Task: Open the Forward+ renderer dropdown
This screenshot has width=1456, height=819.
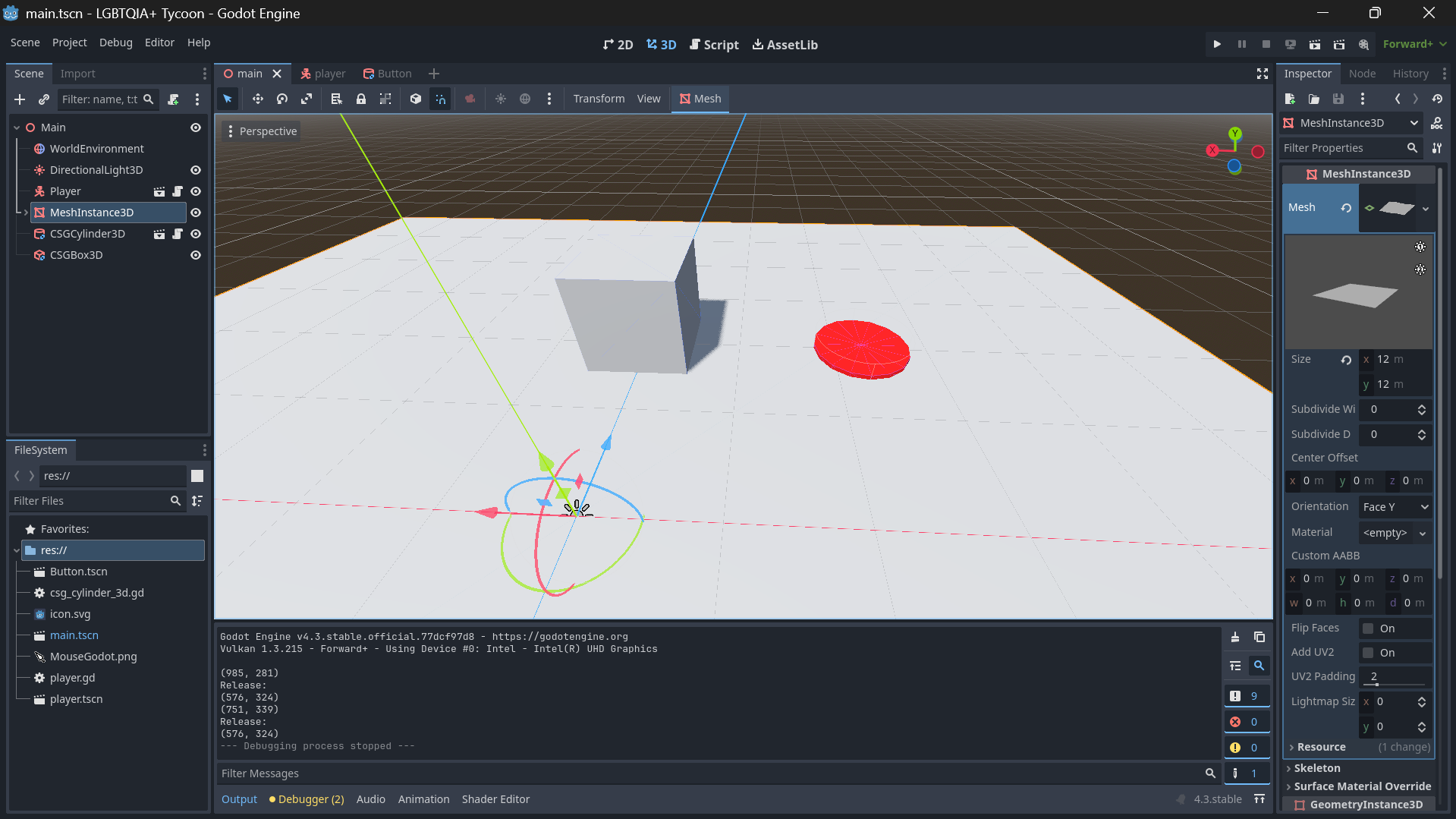Action: click(x=1414, y=44)
